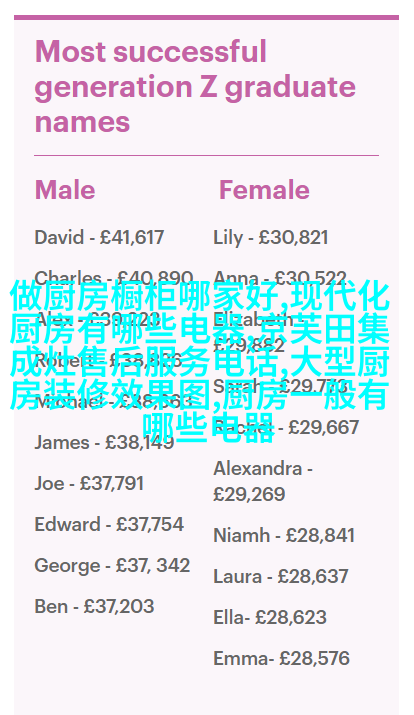Click the divider line under the heading
The height and width of the screenshot is (715, 414).
(x=207, y=155)
